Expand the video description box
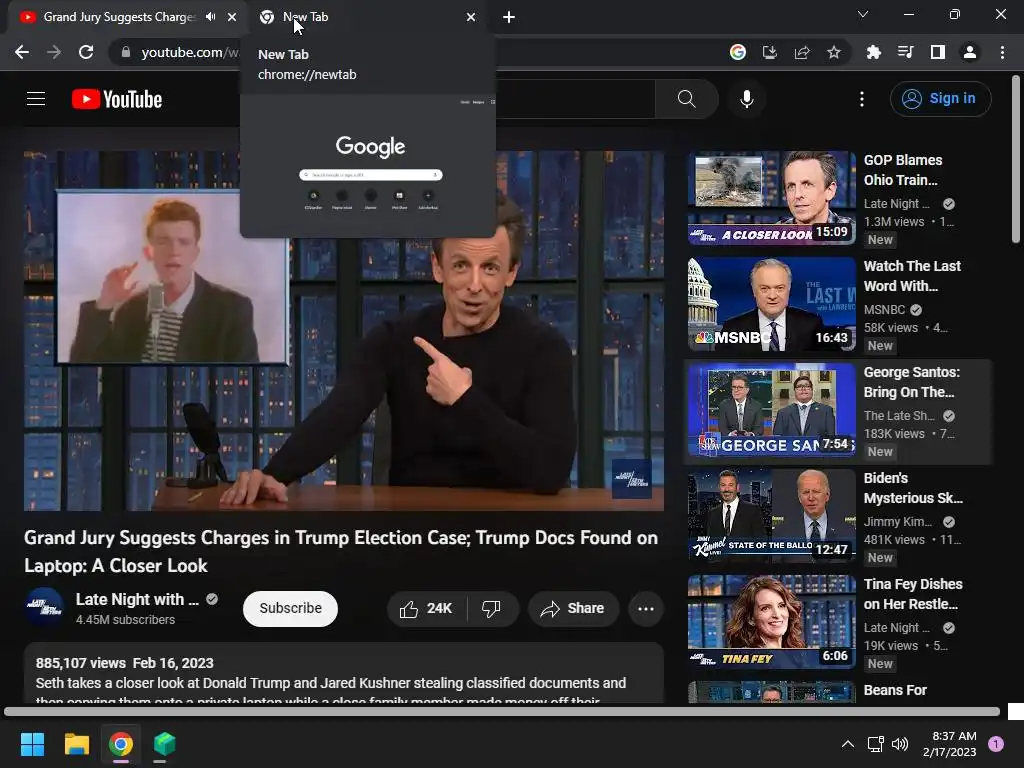The image size is (1024, 768). (x=344, y=674)
